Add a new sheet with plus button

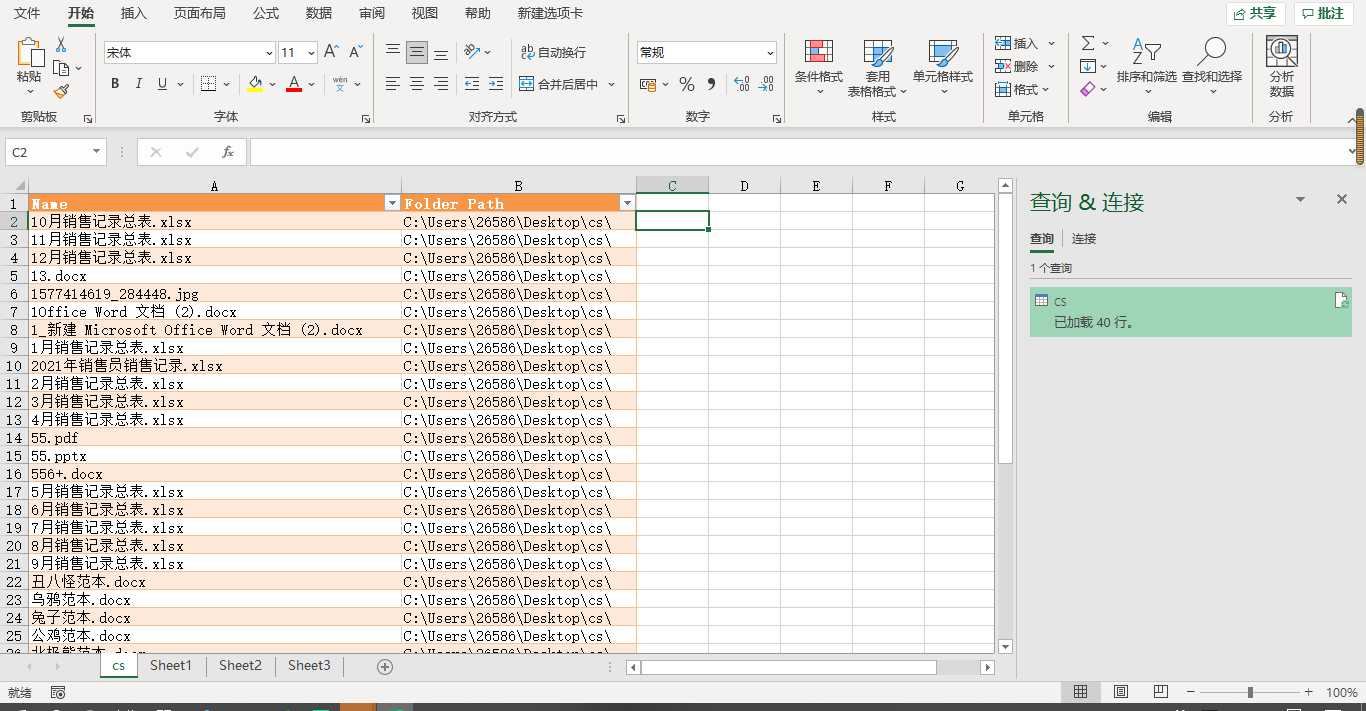coord(385,666)
